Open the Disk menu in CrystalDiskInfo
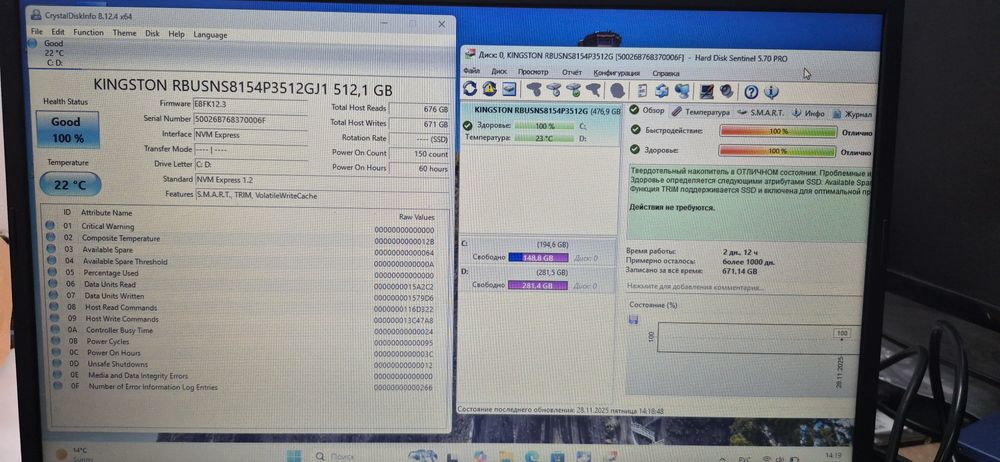Image resolution: width=1000 pixels, height=462 pixels. (152, 33)
